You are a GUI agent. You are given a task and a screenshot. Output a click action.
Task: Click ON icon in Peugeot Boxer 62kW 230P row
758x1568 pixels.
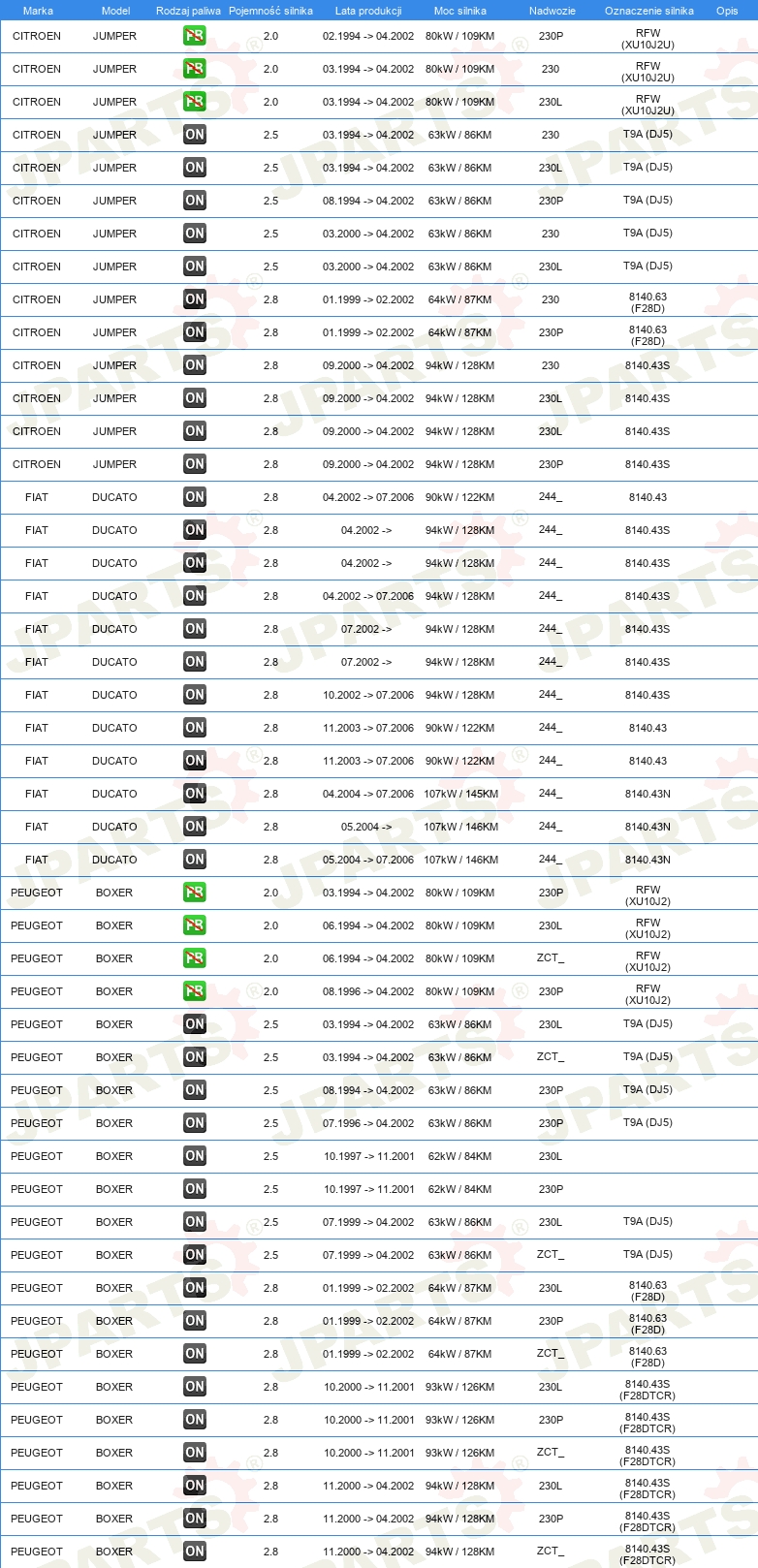(195, 1189)
